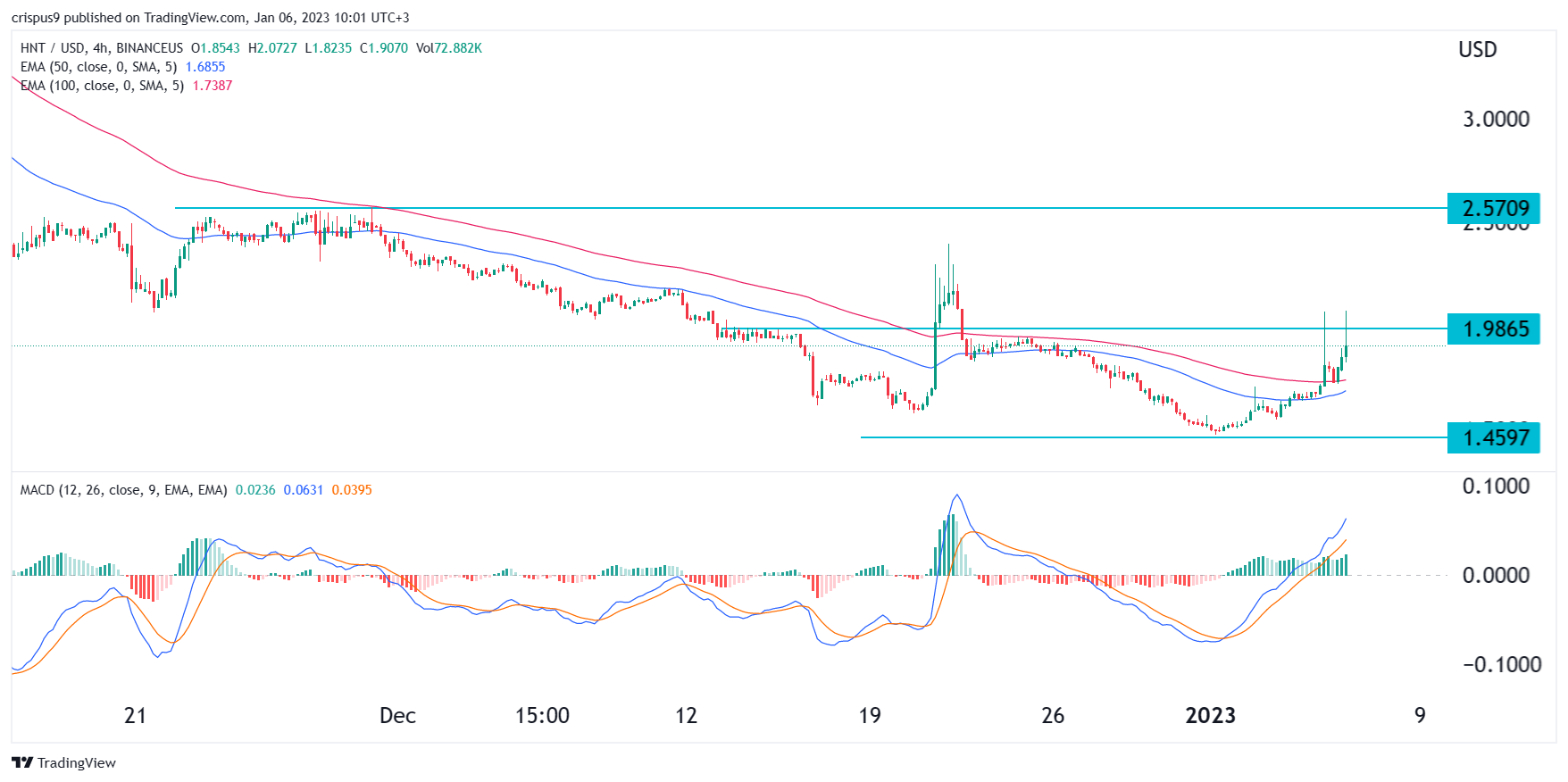Viewport: 1568px width, 782px height.
Task: Click the 2.5709 price label
Action: tap(1494, 208)
